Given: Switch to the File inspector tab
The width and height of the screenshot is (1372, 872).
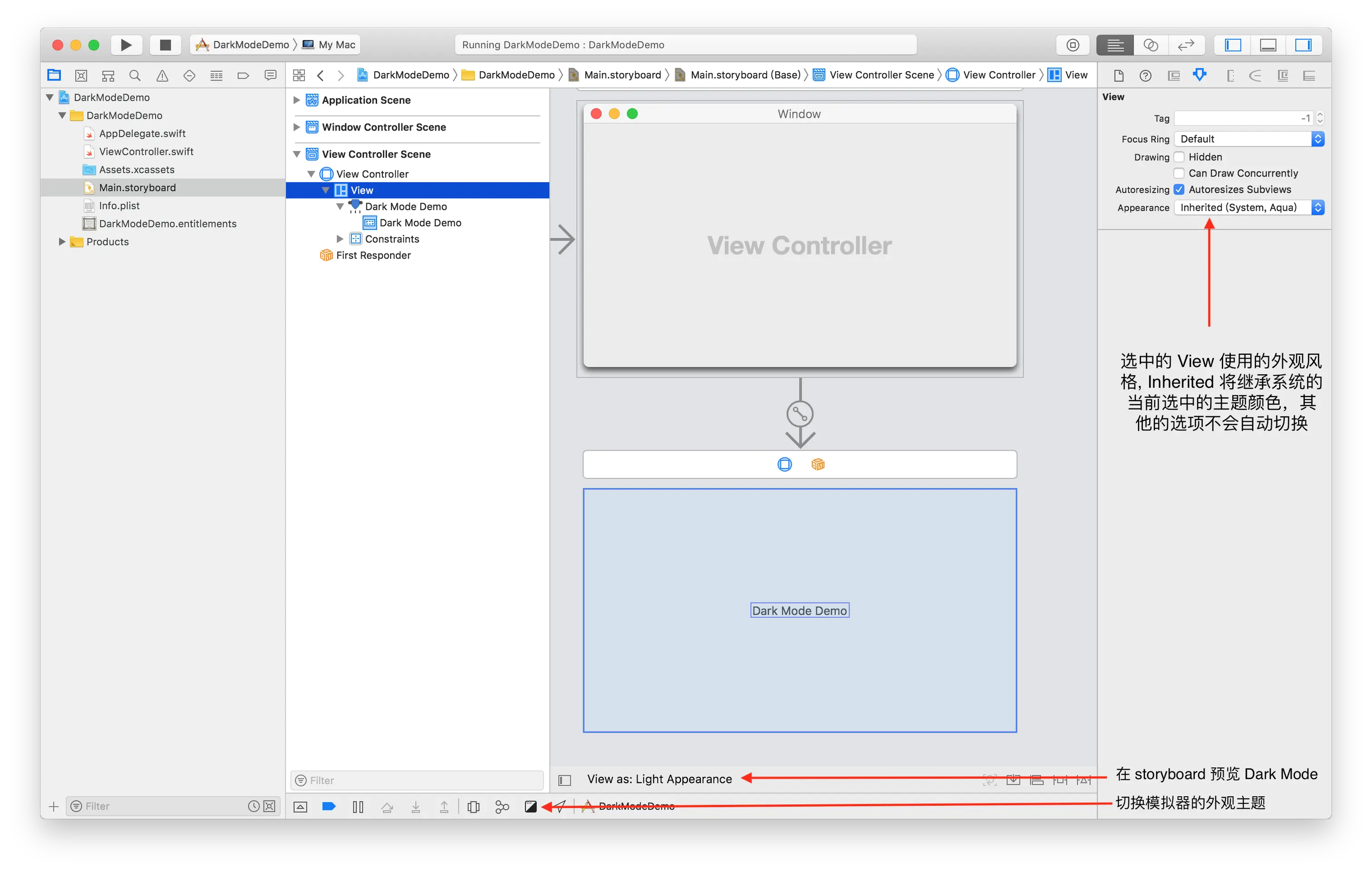Looking at the screenshot, I should click(1118, 75).
